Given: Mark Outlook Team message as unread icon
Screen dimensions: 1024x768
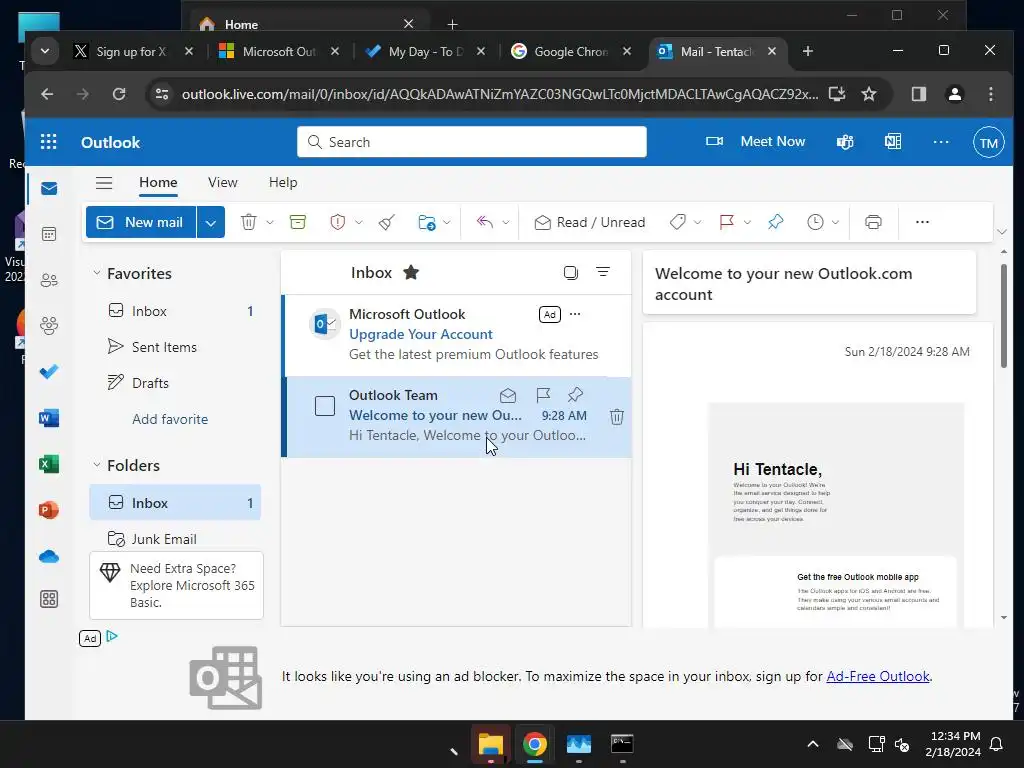Looking at the screenshot, I should point(507,395).
